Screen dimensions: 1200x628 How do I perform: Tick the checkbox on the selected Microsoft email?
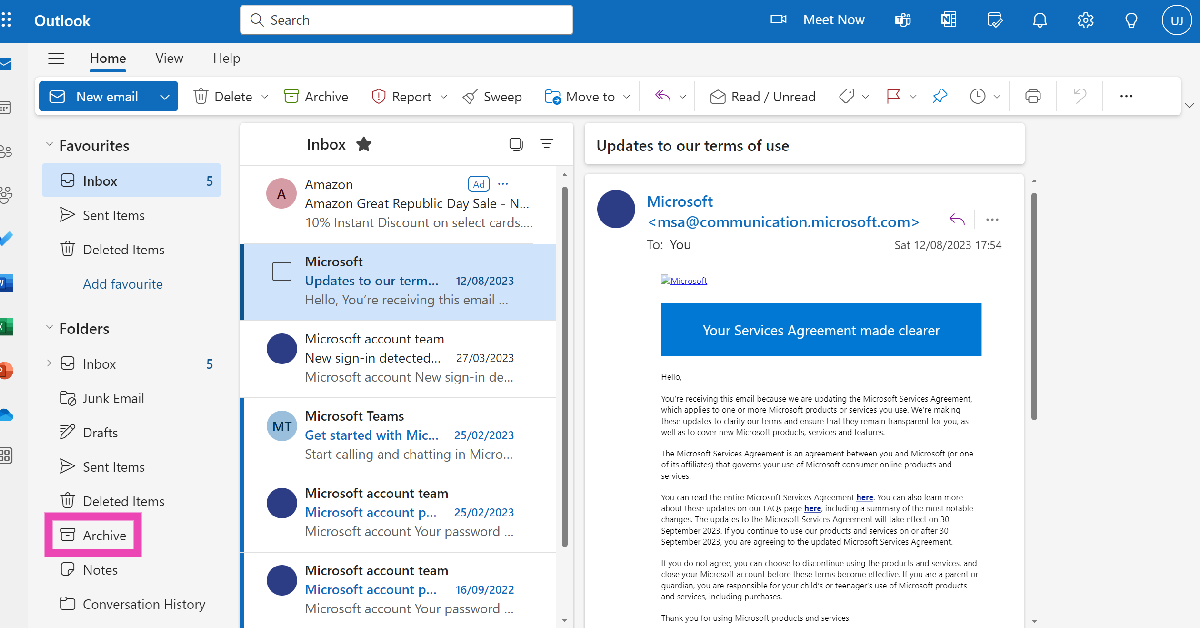click(281, 272)
